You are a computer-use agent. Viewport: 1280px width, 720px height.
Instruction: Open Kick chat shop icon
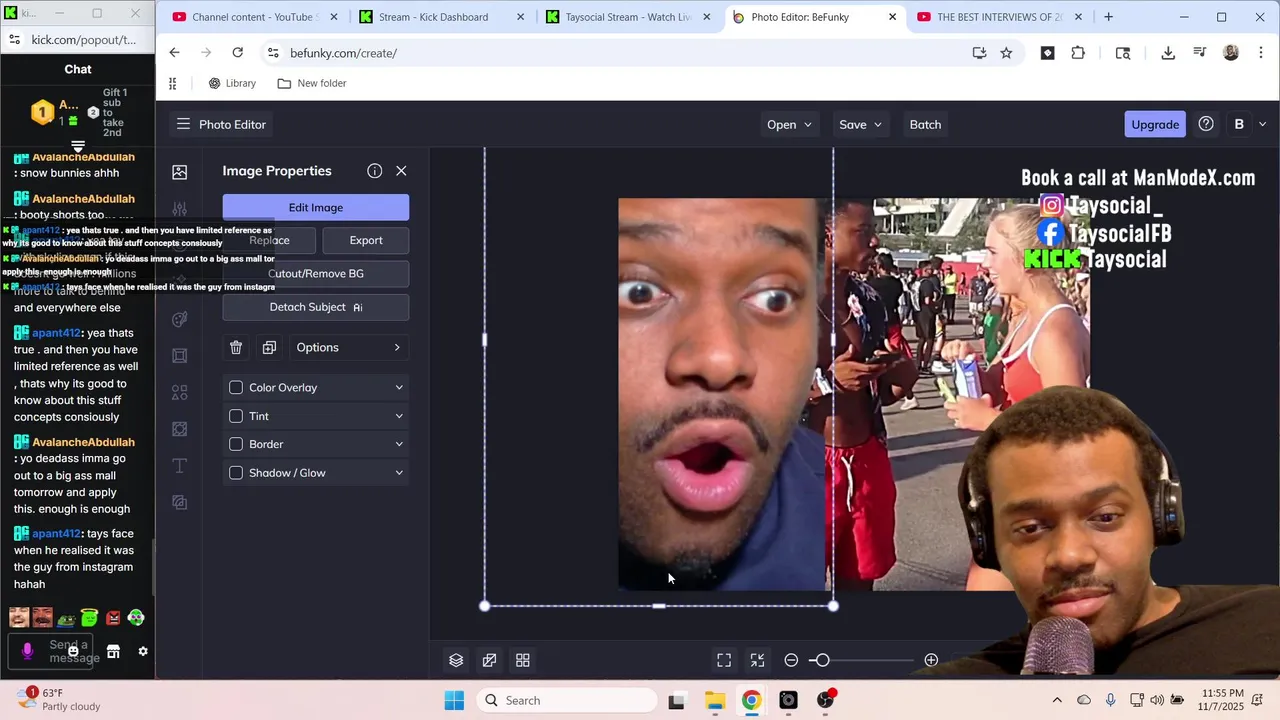click(113, 651)
